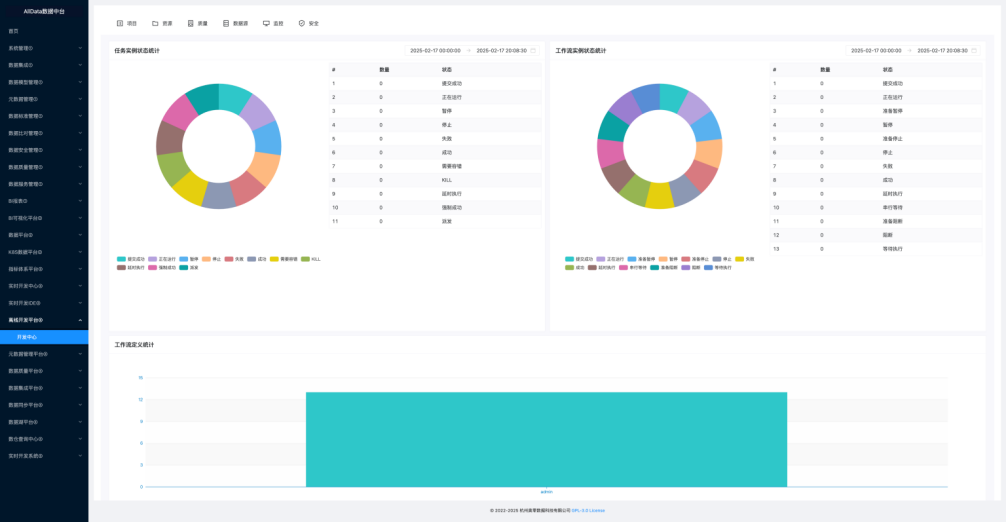Open calendar icon in 任务实例状态统计 date range
The width and height of the screenshot is (1006, 522).
(x=533, y=51)
